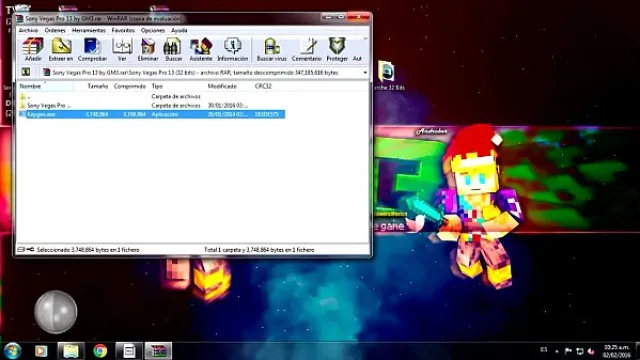Click the gray sphere desktop gadget

56,312
